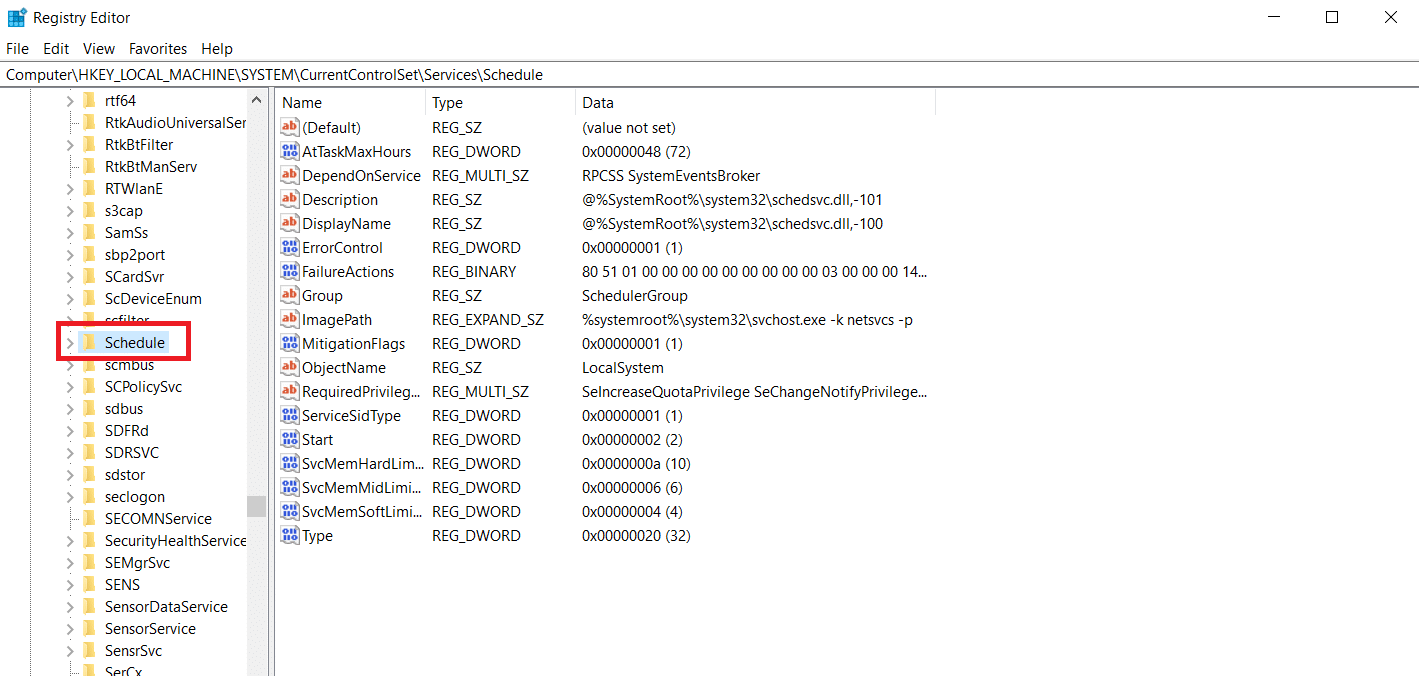The height and width of the screenshot is (676, 1419).
Task: Select the RequiredPrivileges value icon
Action: pos(290,392)
